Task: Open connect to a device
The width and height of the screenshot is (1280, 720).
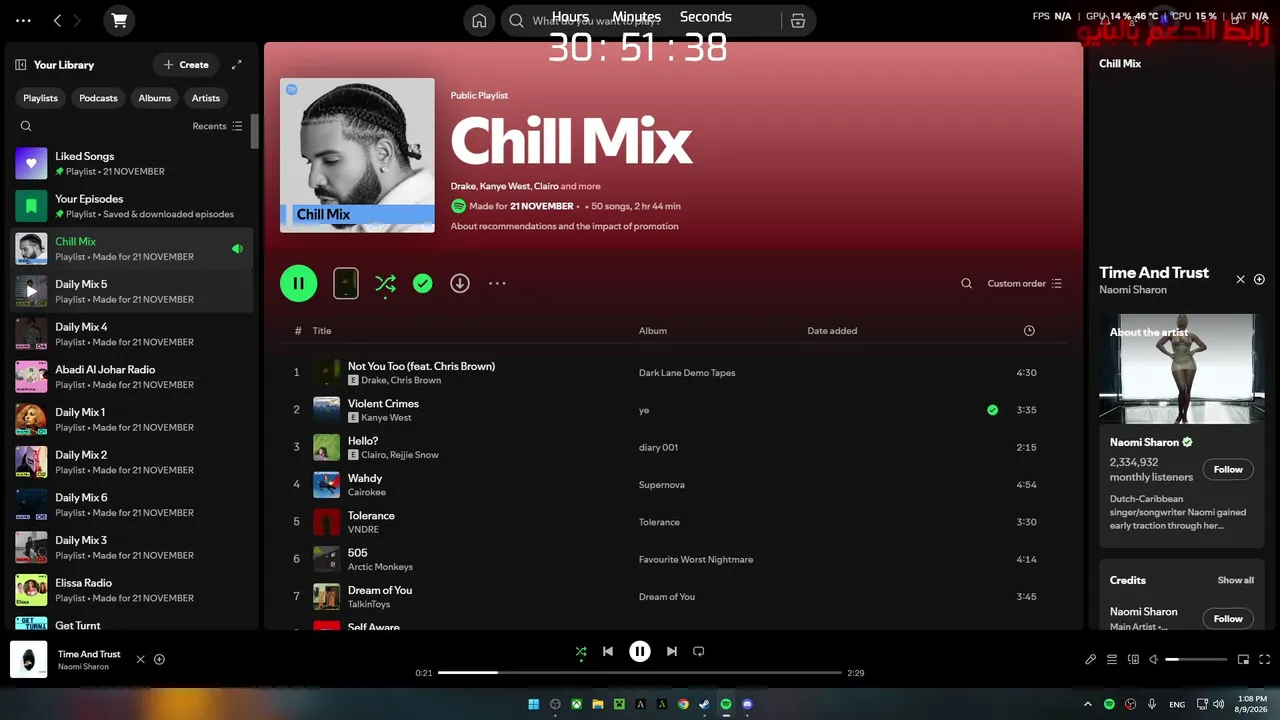Action: [1133, 659]
